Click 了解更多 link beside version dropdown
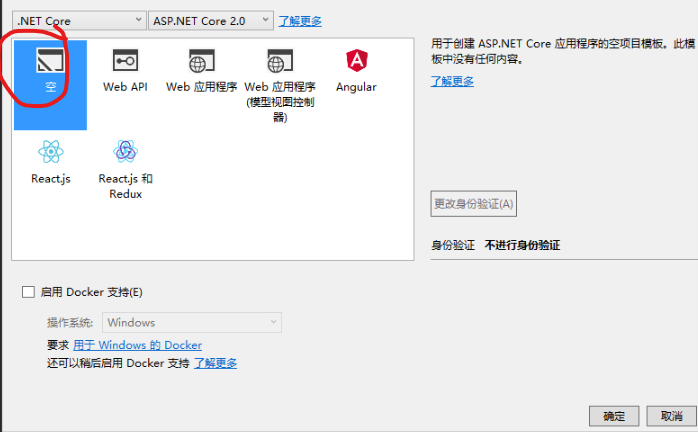Screen dimensions: 698x432 click(300, 21)
